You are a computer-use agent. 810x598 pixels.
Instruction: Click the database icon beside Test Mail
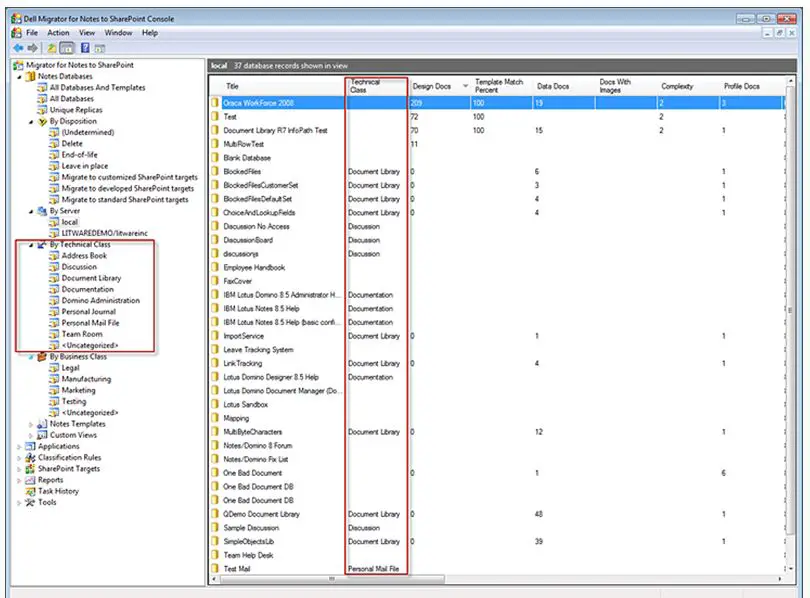coord(215,569)
